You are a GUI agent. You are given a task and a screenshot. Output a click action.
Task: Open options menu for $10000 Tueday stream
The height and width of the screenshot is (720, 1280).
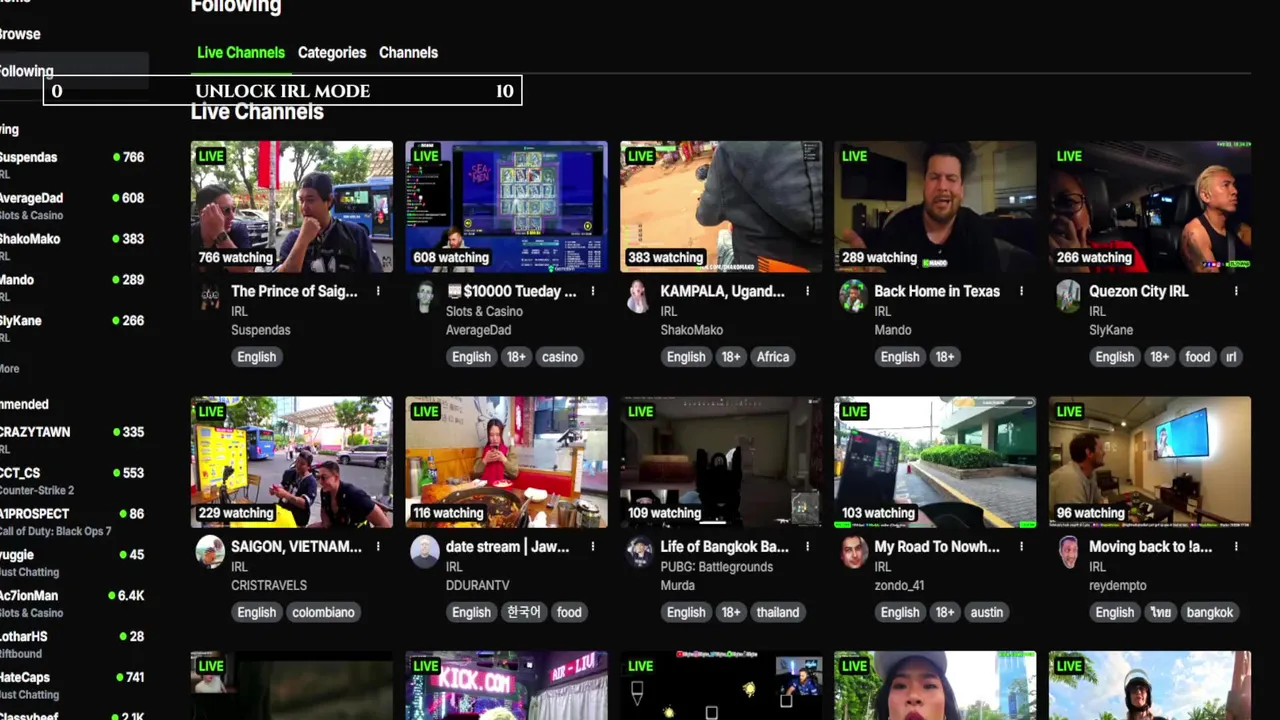tap(593, 291)
